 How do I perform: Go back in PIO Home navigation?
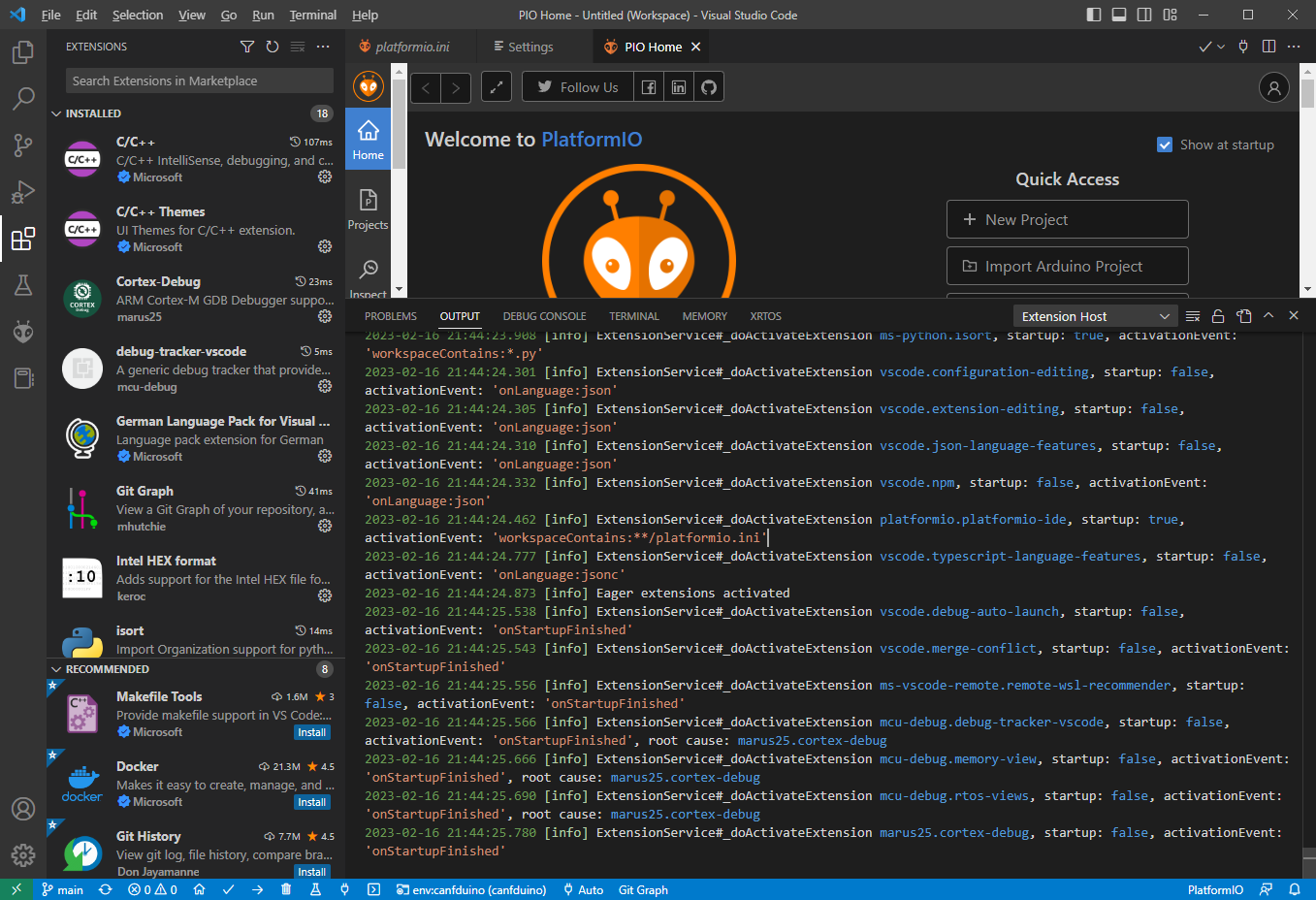[426, 87]
